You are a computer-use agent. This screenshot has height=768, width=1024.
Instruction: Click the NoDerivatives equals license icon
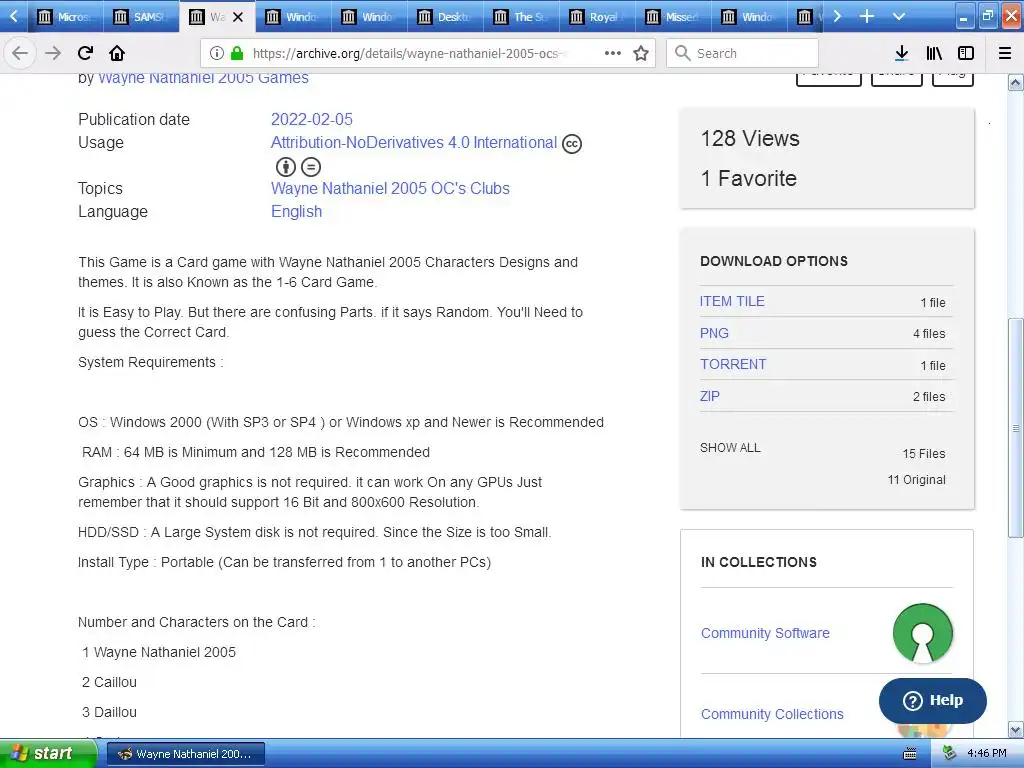[x=311, y=167]
